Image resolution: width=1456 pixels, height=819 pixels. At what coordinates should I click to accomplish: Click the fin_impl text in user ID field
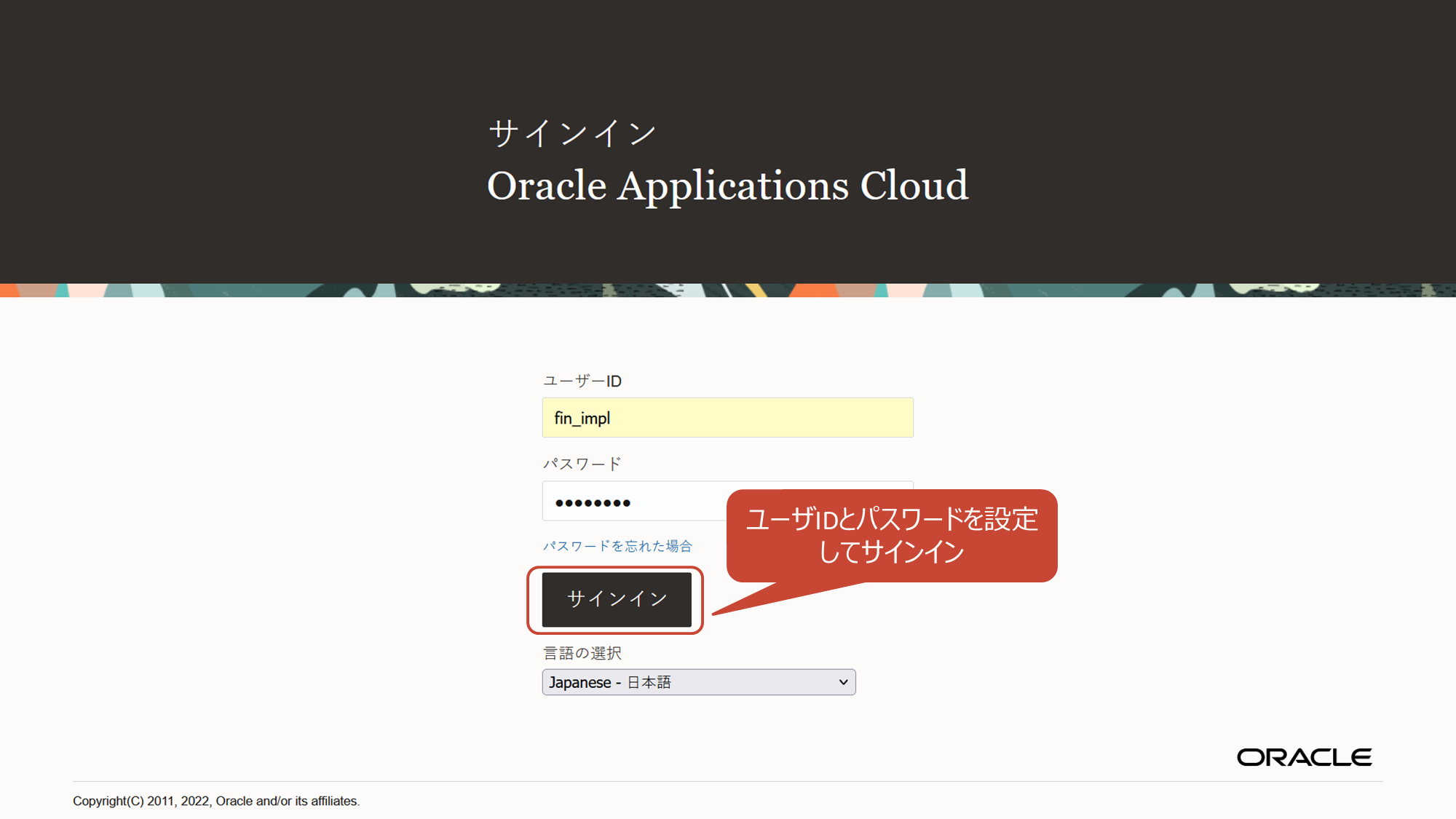pyautogui.click(x=582, y=418)
